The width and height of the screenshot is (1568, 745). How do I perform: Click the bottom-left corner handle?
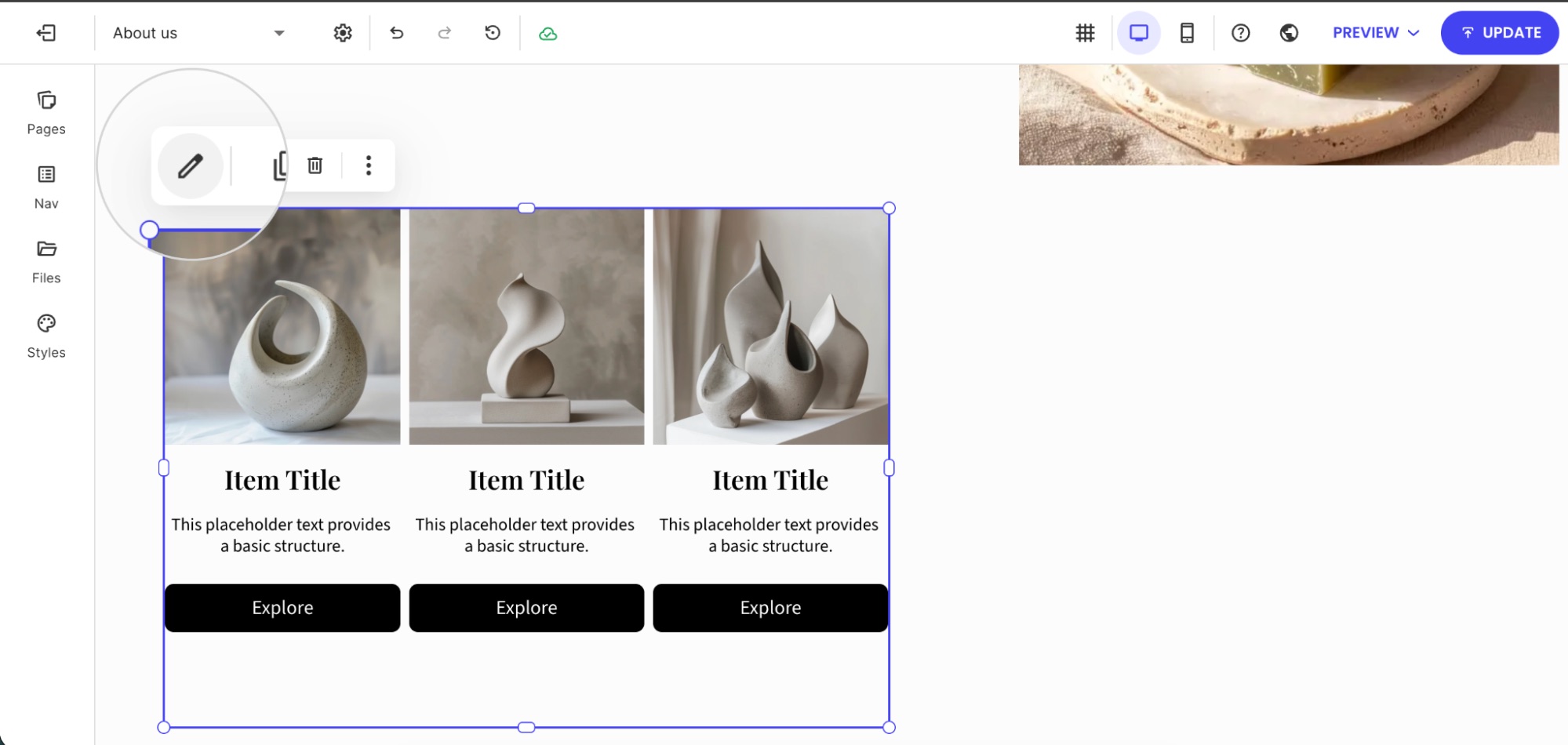pyautogui.click(x=163, y=728)
